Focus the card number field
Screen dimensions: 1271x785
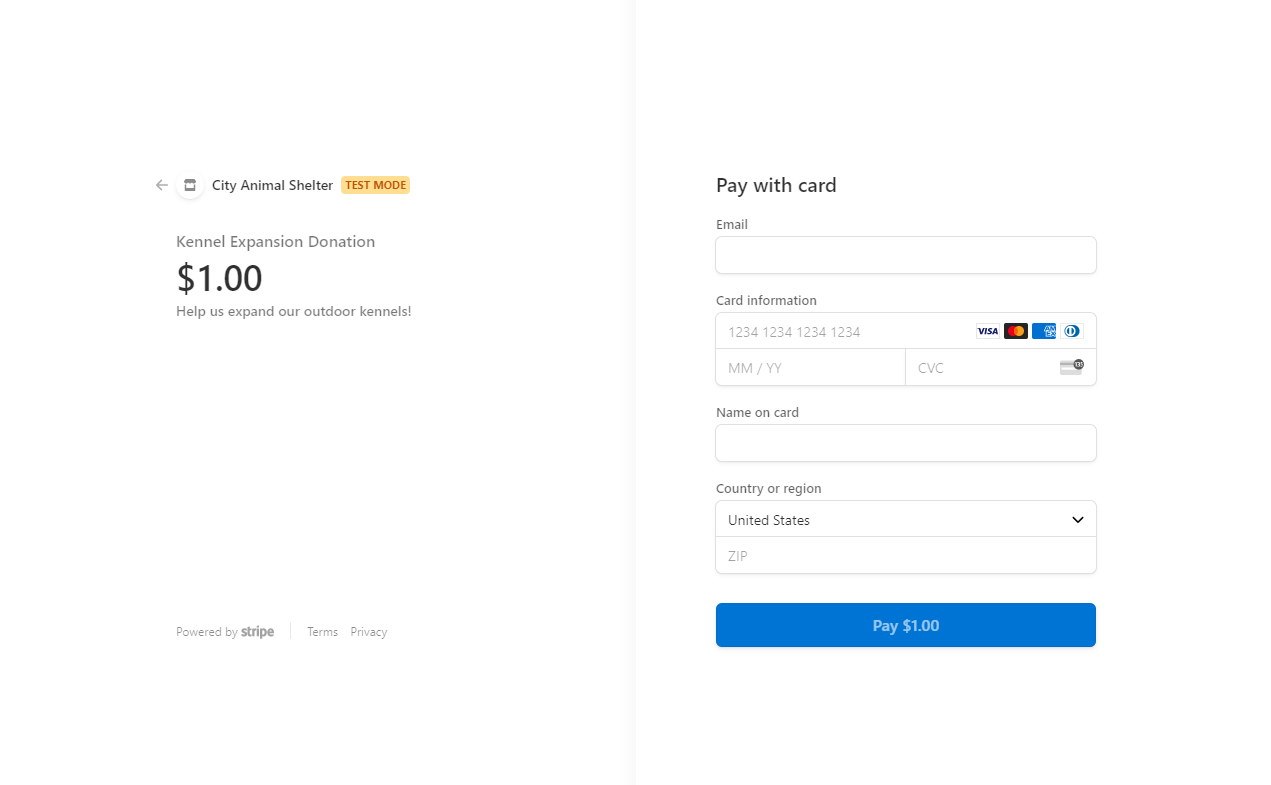pyautogui.click(x=906, y=331)
